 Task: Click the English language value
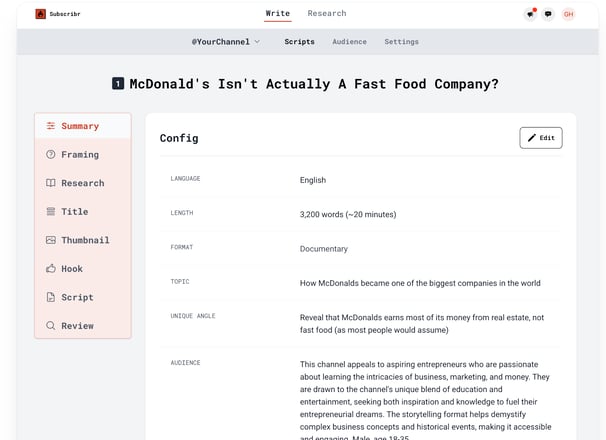(x=313, y=180)
